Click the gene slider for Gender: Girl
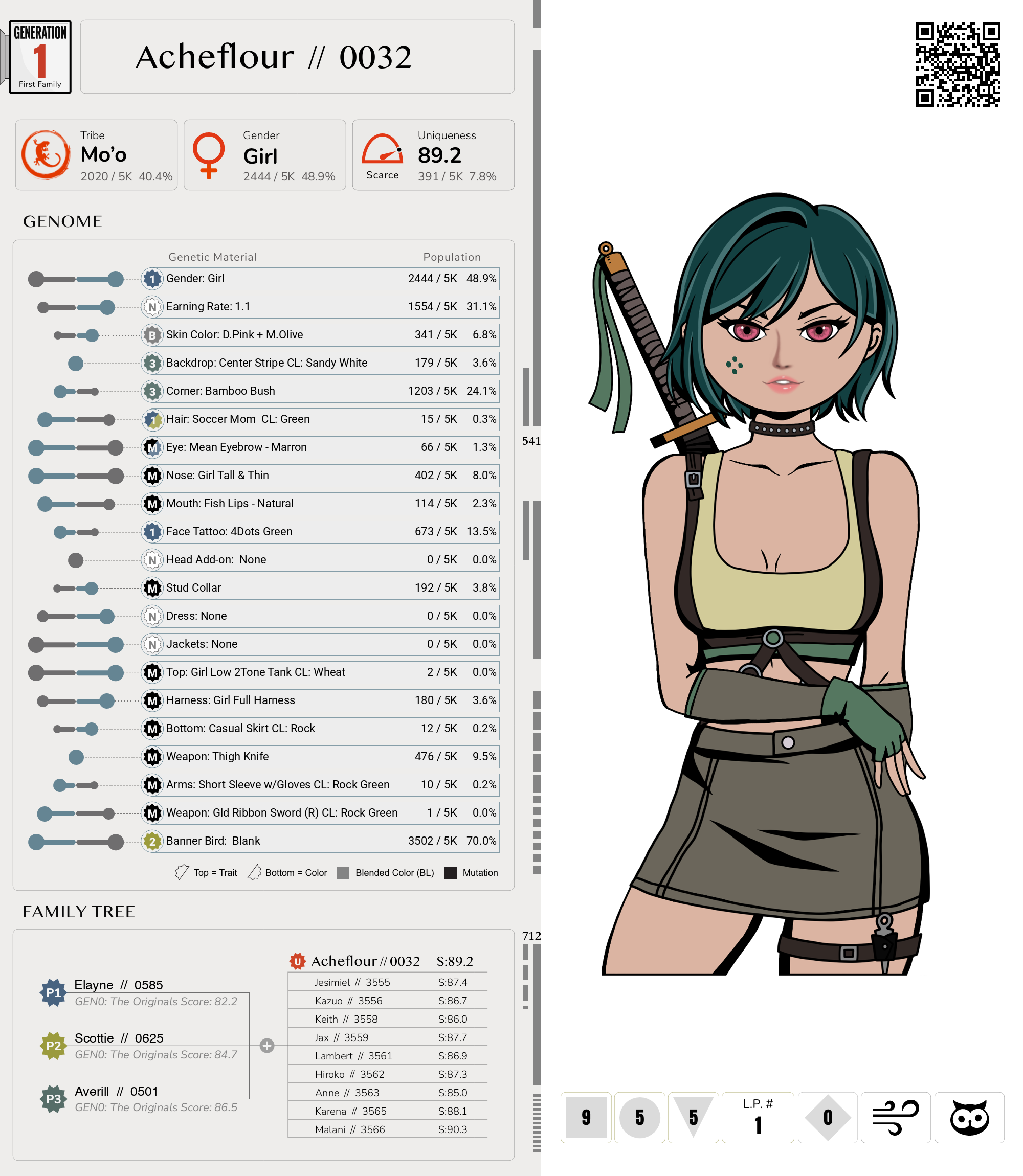The height and width of the screenshot is (1176, 1023). [76, 279]
